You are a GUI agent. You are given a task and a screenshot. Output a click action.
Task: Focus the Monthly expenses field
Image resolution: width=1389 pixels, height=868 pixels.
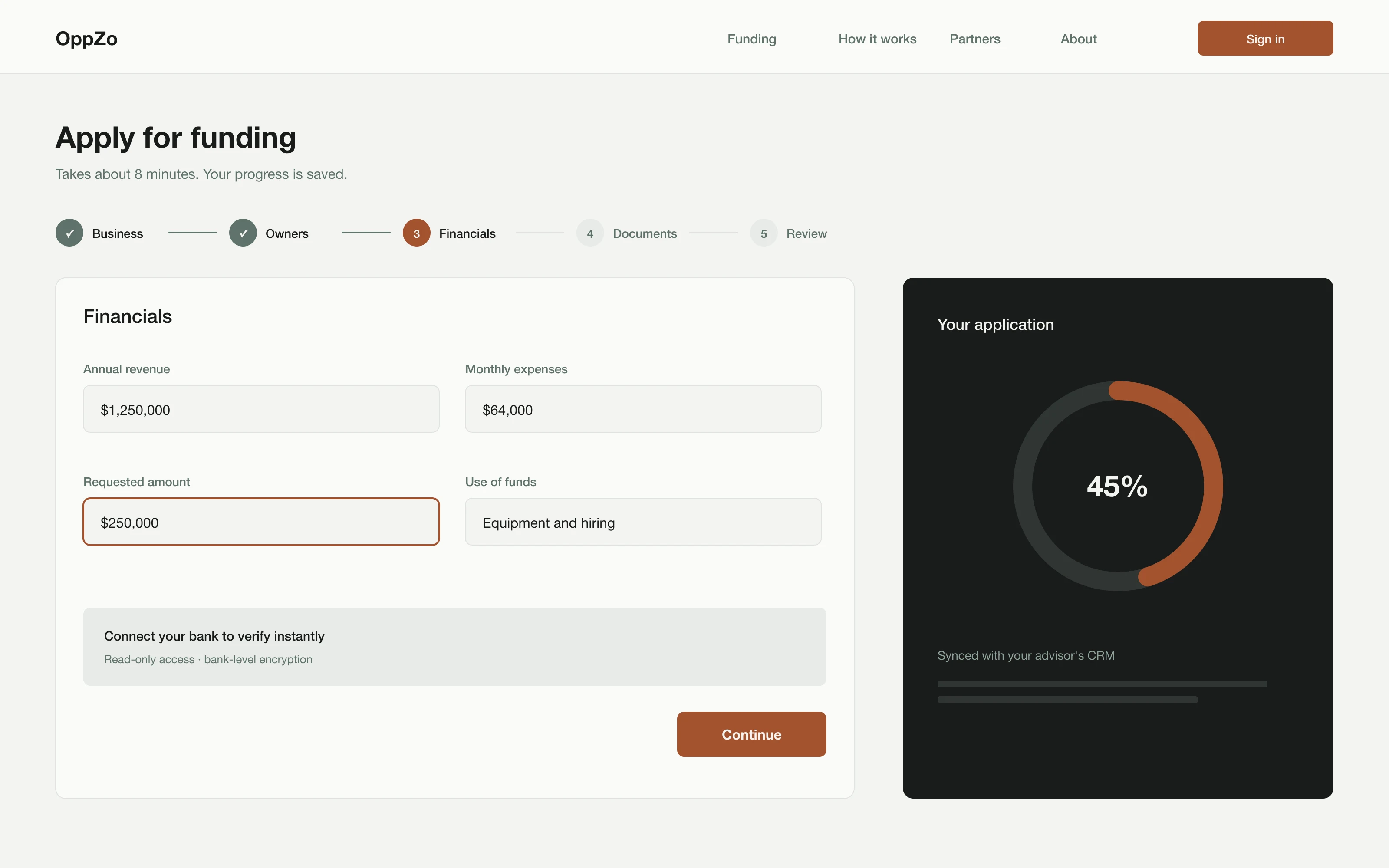643,409
